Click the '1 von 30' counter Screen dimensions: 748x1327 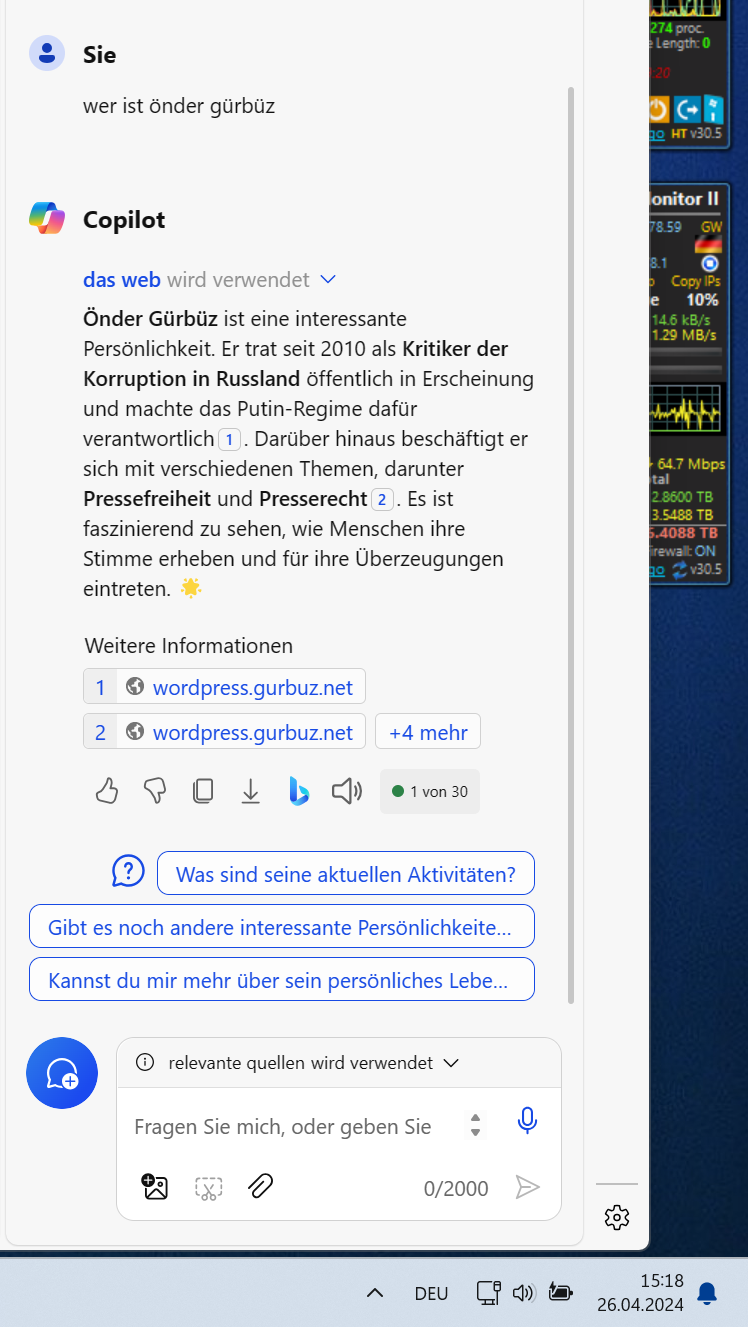430,791
